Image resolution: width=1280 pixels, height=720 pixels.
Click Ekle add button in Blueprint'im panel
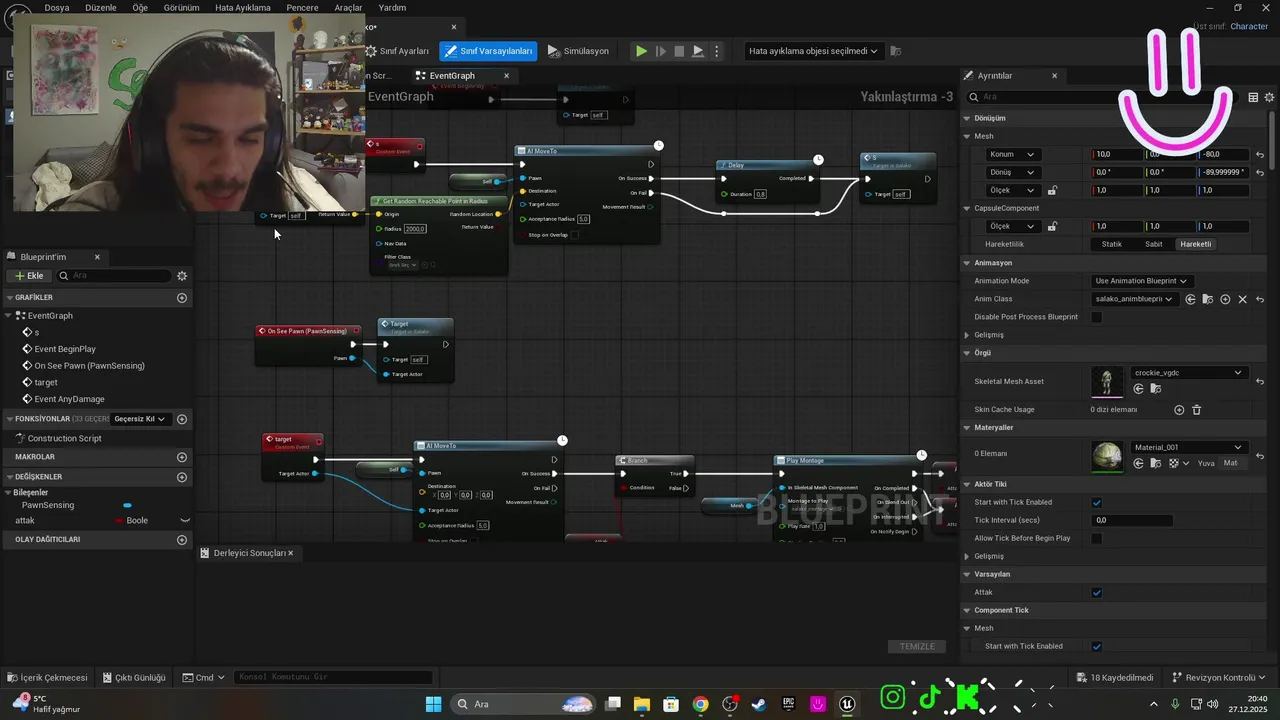[28, 276]
